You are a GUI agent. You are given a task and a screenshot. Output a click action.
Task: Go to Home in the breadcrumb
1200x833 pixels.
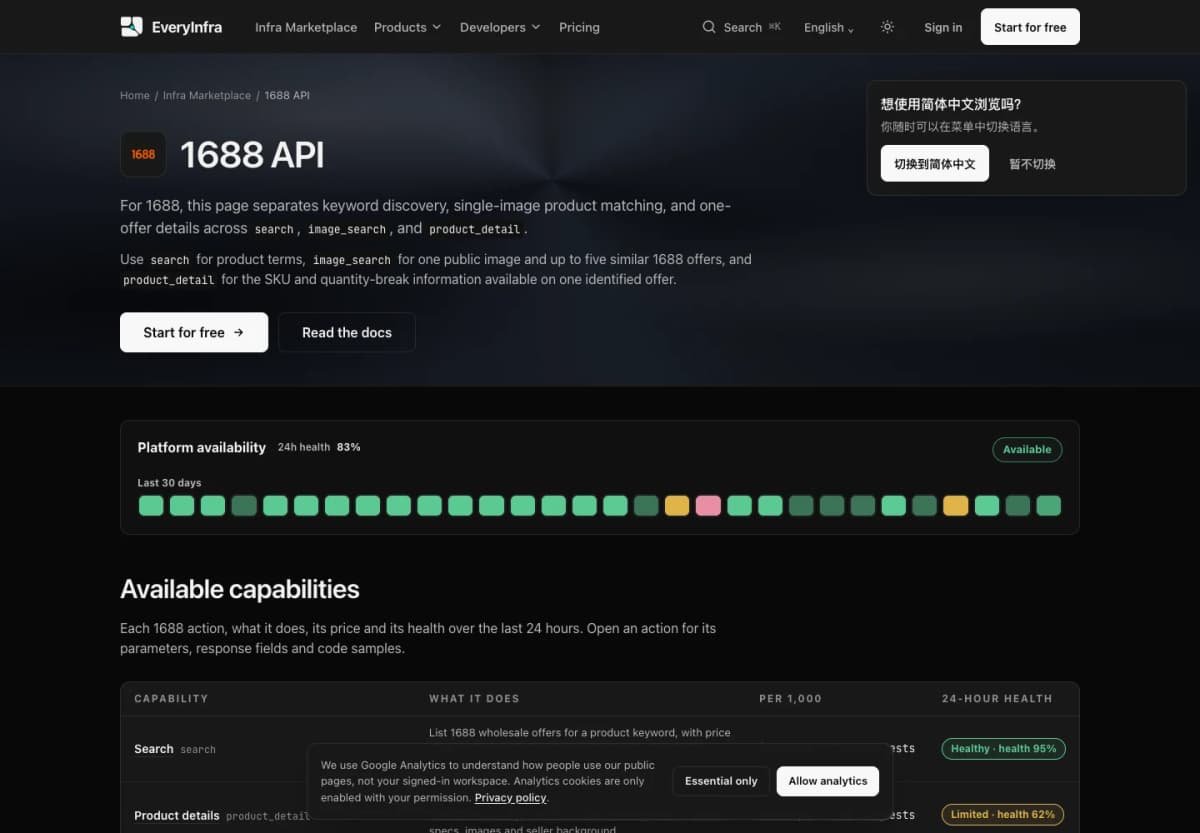point(135,95)
